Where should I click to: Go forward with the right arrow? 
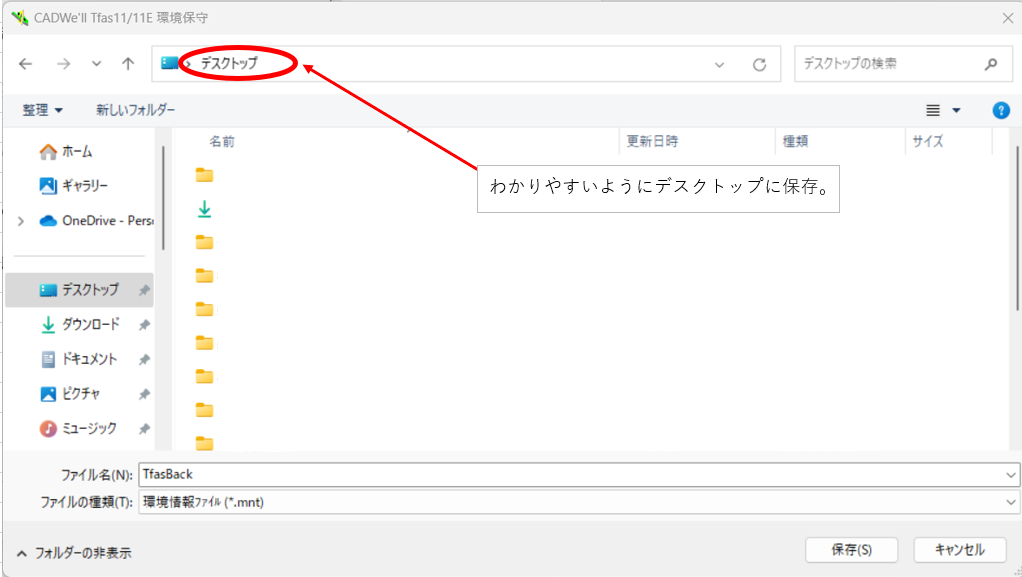point(63,64)
